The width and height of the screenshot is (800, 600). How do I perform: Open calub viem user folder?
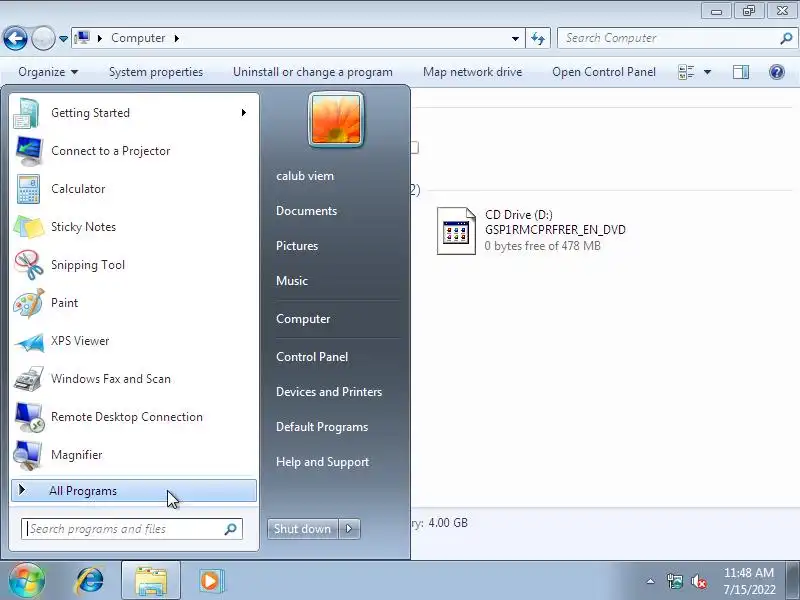[x=305, y=176]
